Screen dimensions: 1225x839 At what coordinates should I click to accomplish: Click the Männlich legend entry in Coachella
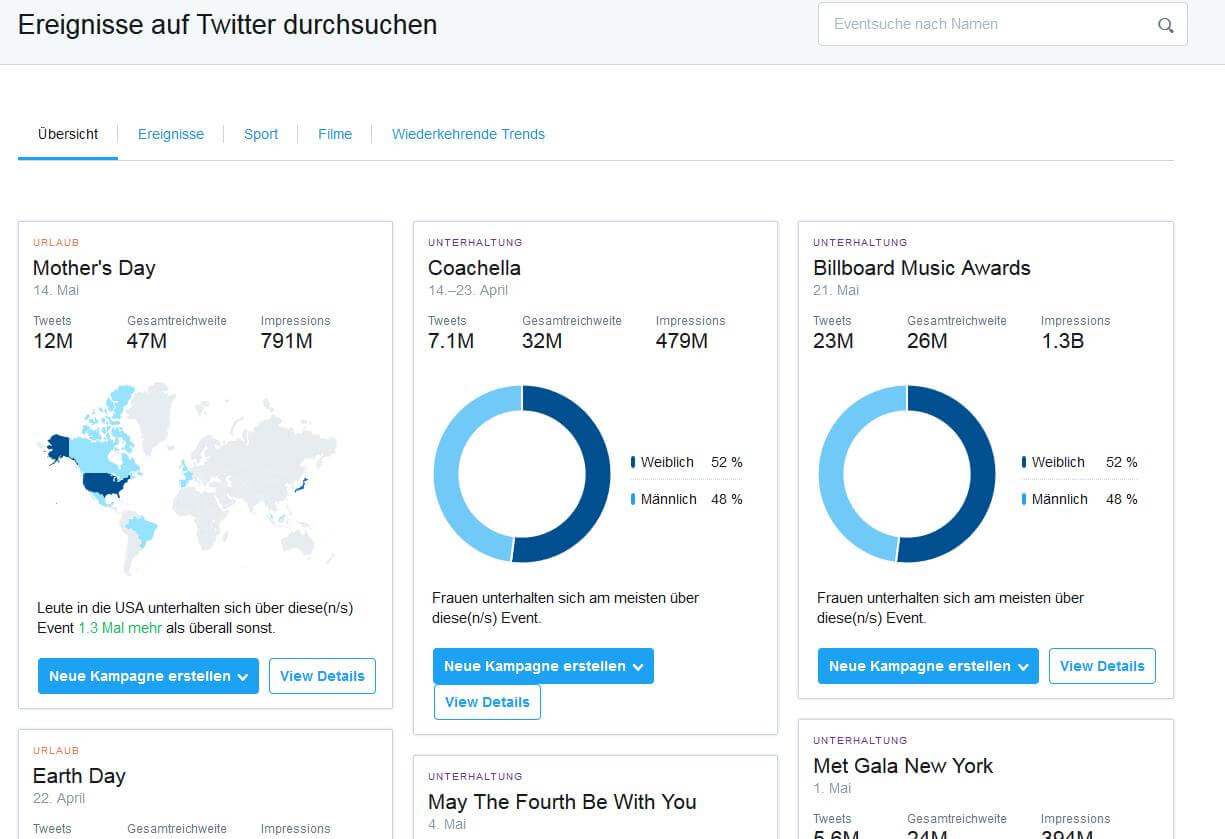click(686, 499)
